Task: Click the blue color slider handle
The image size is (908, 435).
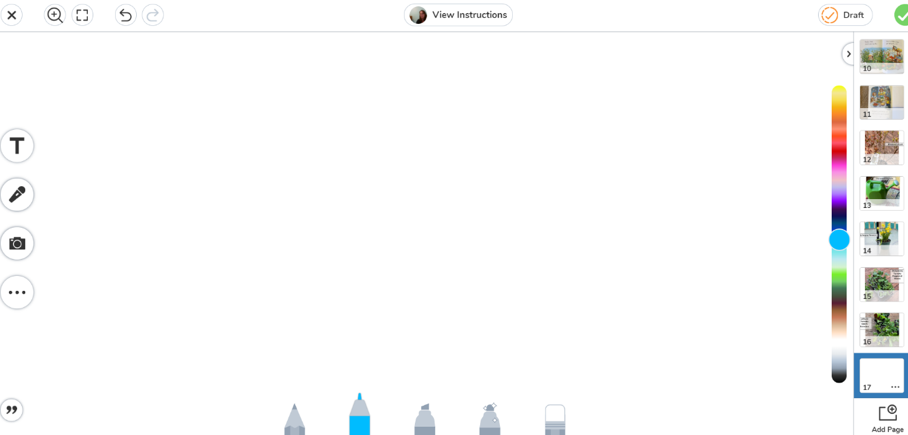Action: point(839,239)
